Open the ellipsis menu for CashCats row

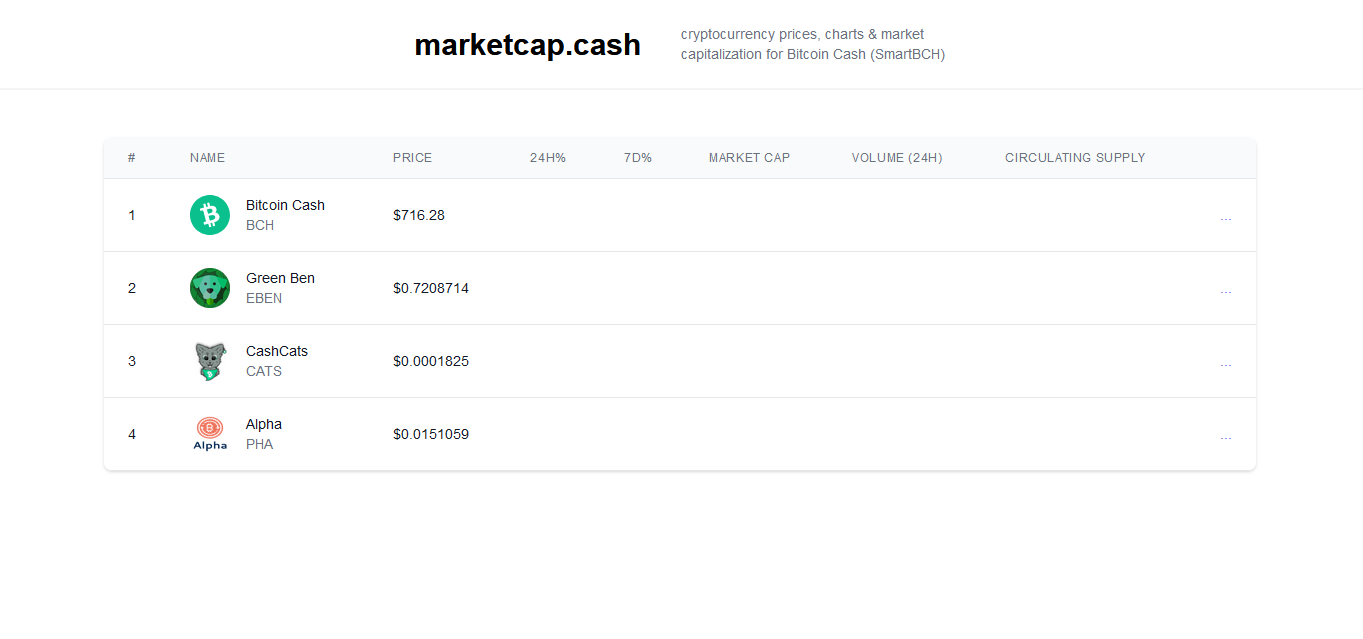click(x=1226, y=363)
